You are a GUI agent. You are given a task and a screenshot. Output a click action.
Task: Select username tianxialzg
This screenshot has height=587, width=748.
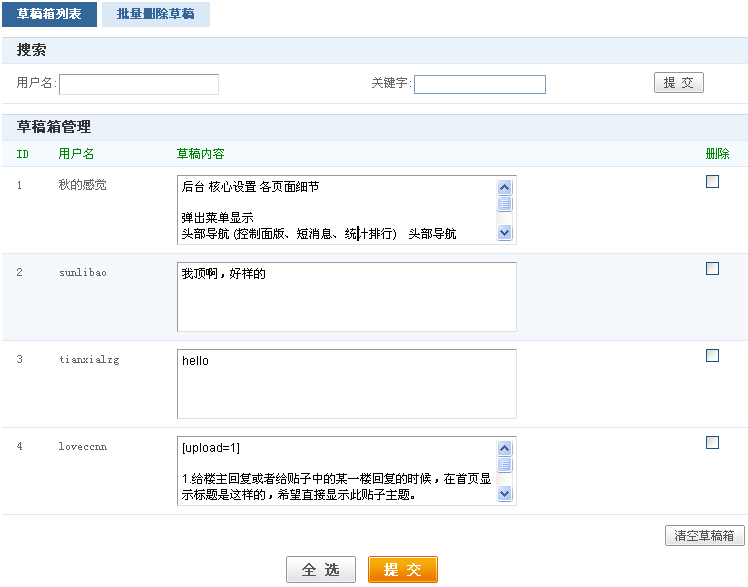pyautogui.click(x=89, y=360)
